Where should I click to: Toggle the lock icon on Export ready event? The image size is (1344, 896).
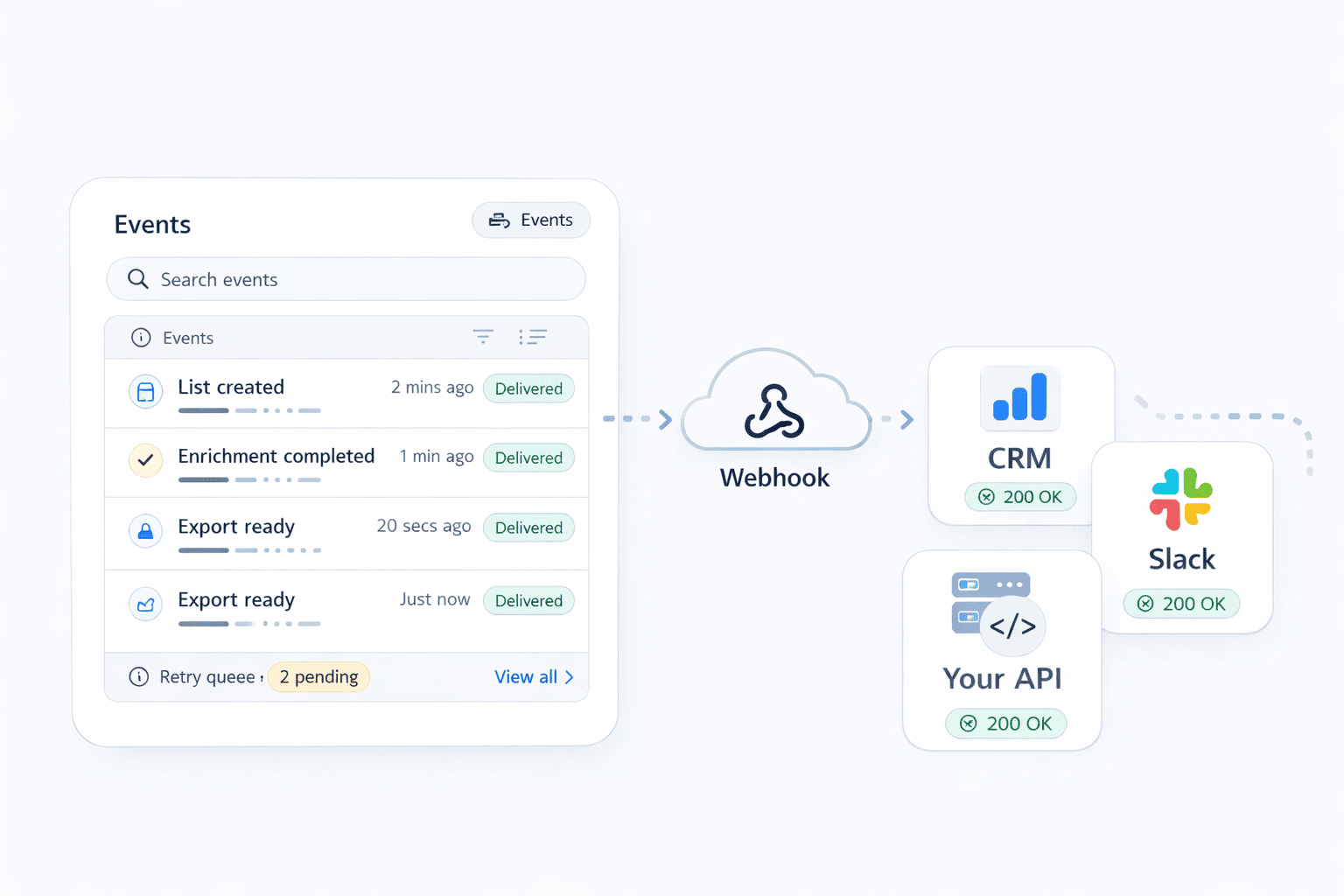[x=145, y=531]
